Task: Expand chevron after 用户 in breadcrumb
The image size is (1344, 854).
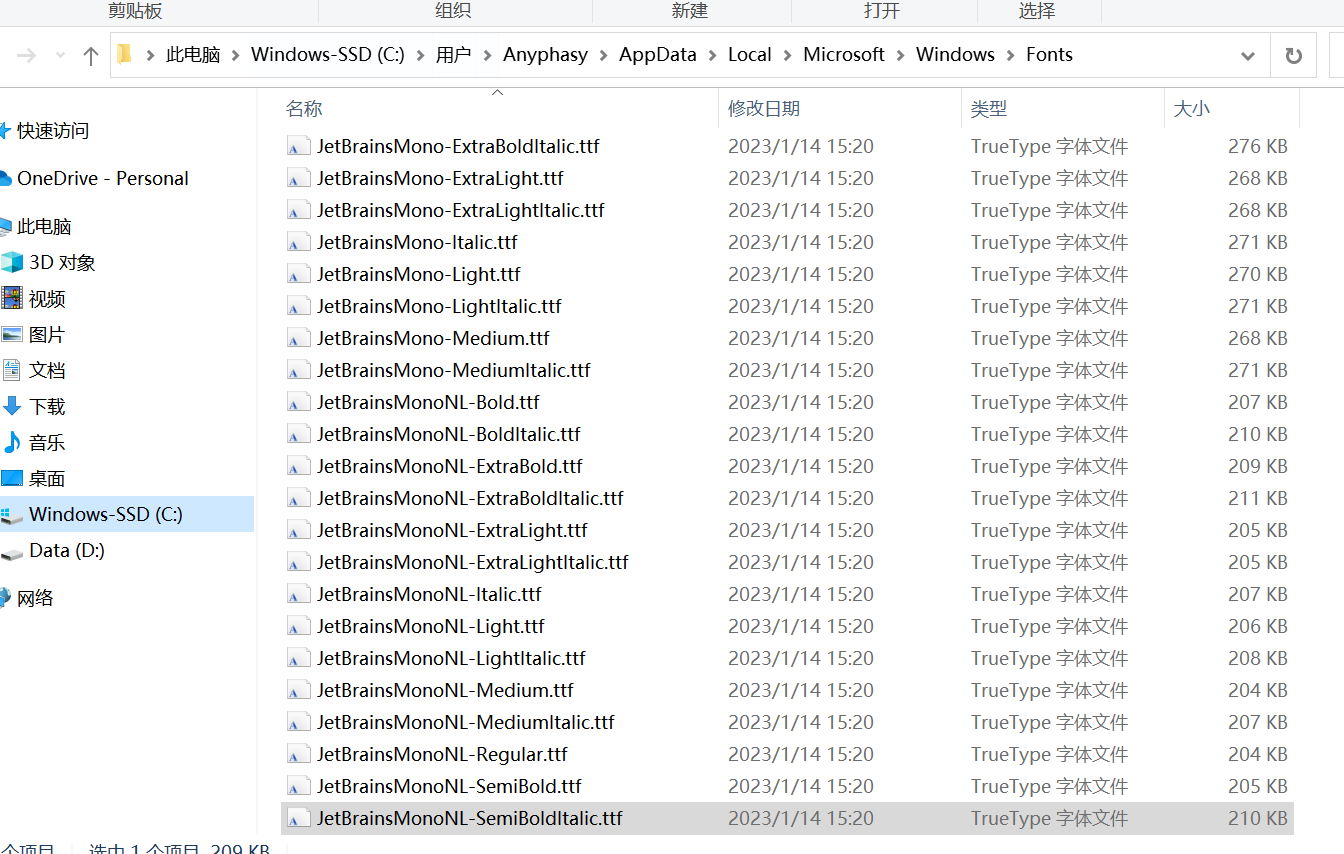Action: 487,55
